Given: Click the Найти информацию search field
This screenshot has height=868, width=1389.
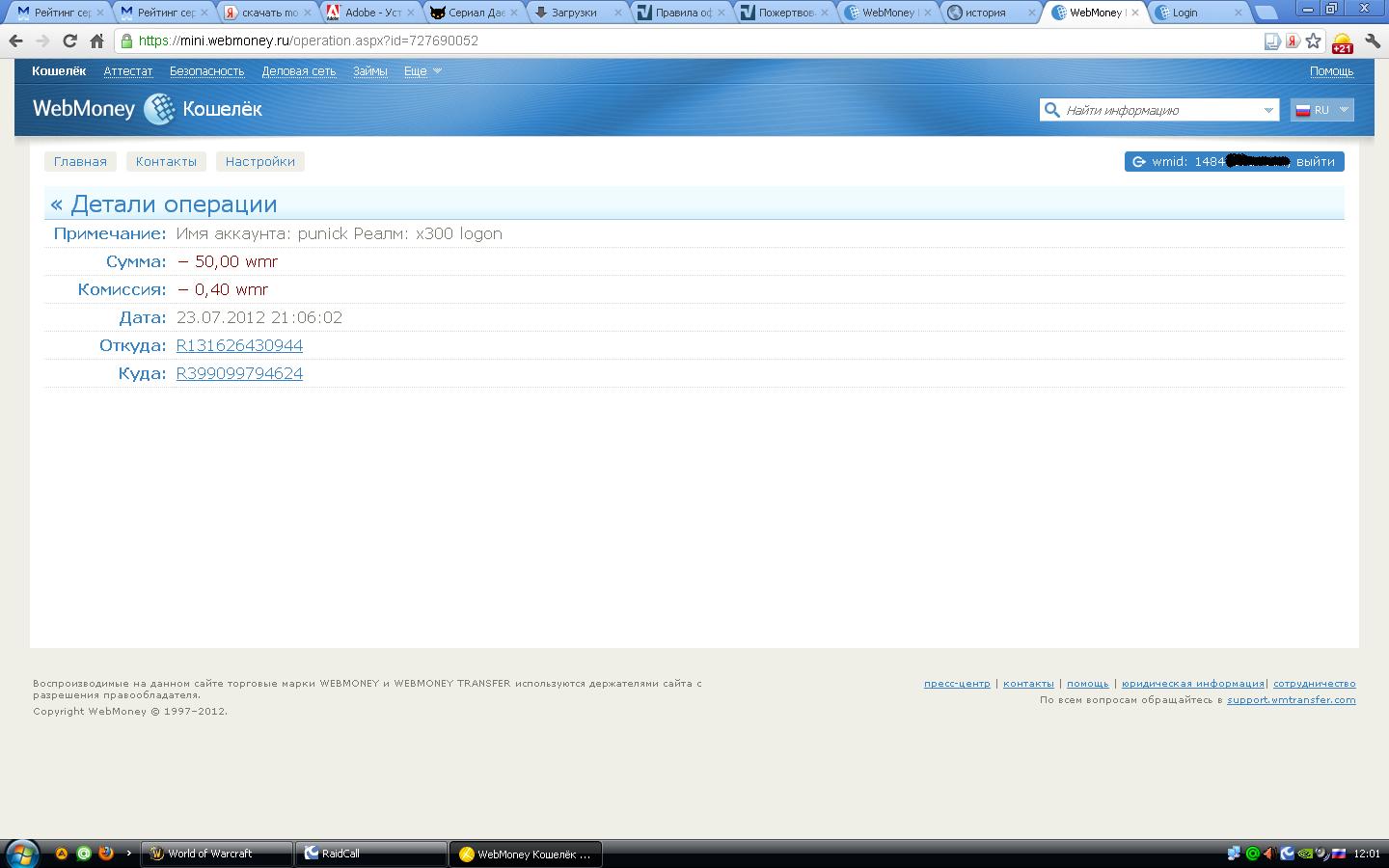Looking at the screenshot, I should click(x=1157, y=110).
